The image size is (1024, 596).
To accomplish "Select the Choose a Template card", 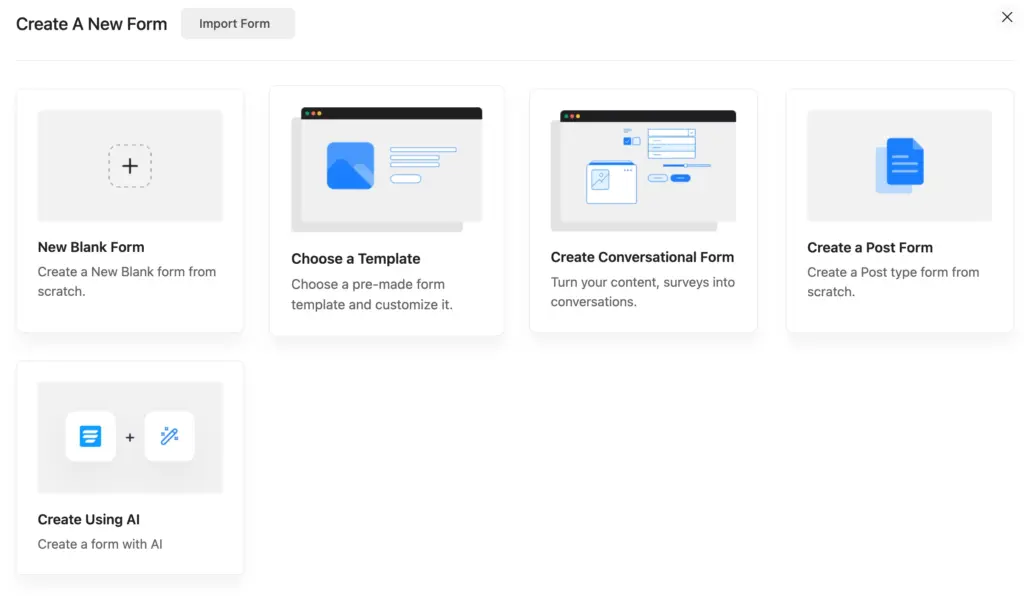I will [387, 210].
